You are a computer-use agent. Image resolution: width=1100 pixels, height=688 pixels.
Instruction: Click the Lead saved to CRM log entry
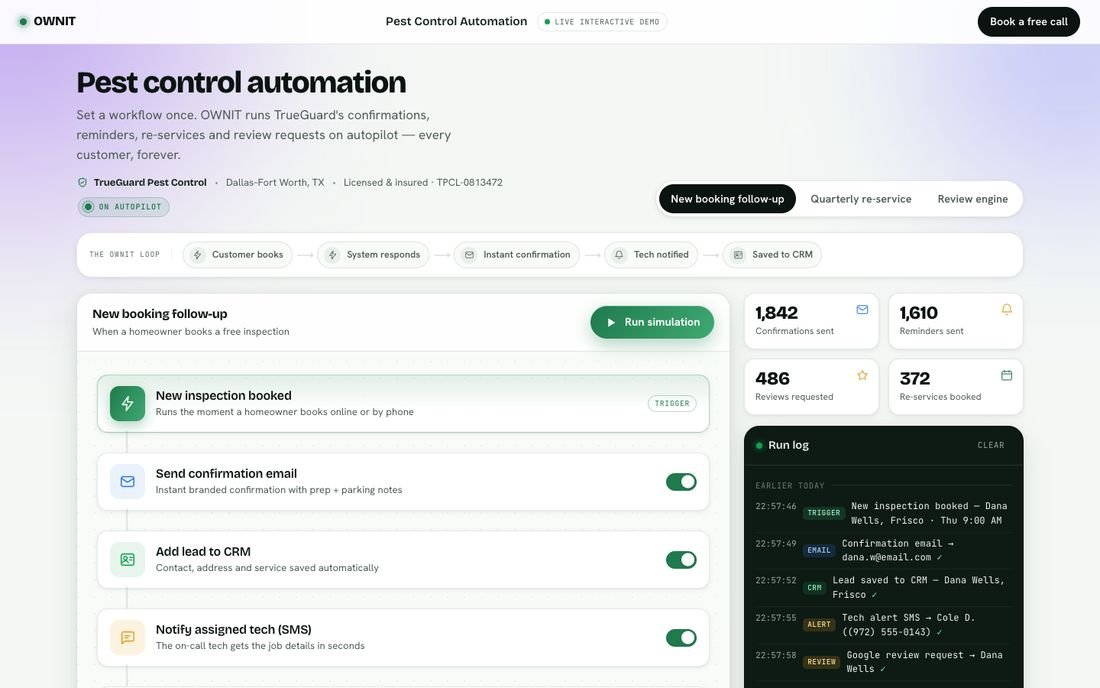point(883,588)
